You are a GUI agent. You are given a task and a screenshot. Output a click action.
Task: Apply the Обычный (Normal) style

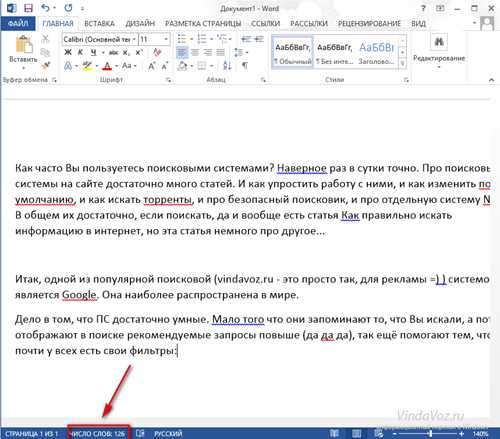[x=292, y=53]
